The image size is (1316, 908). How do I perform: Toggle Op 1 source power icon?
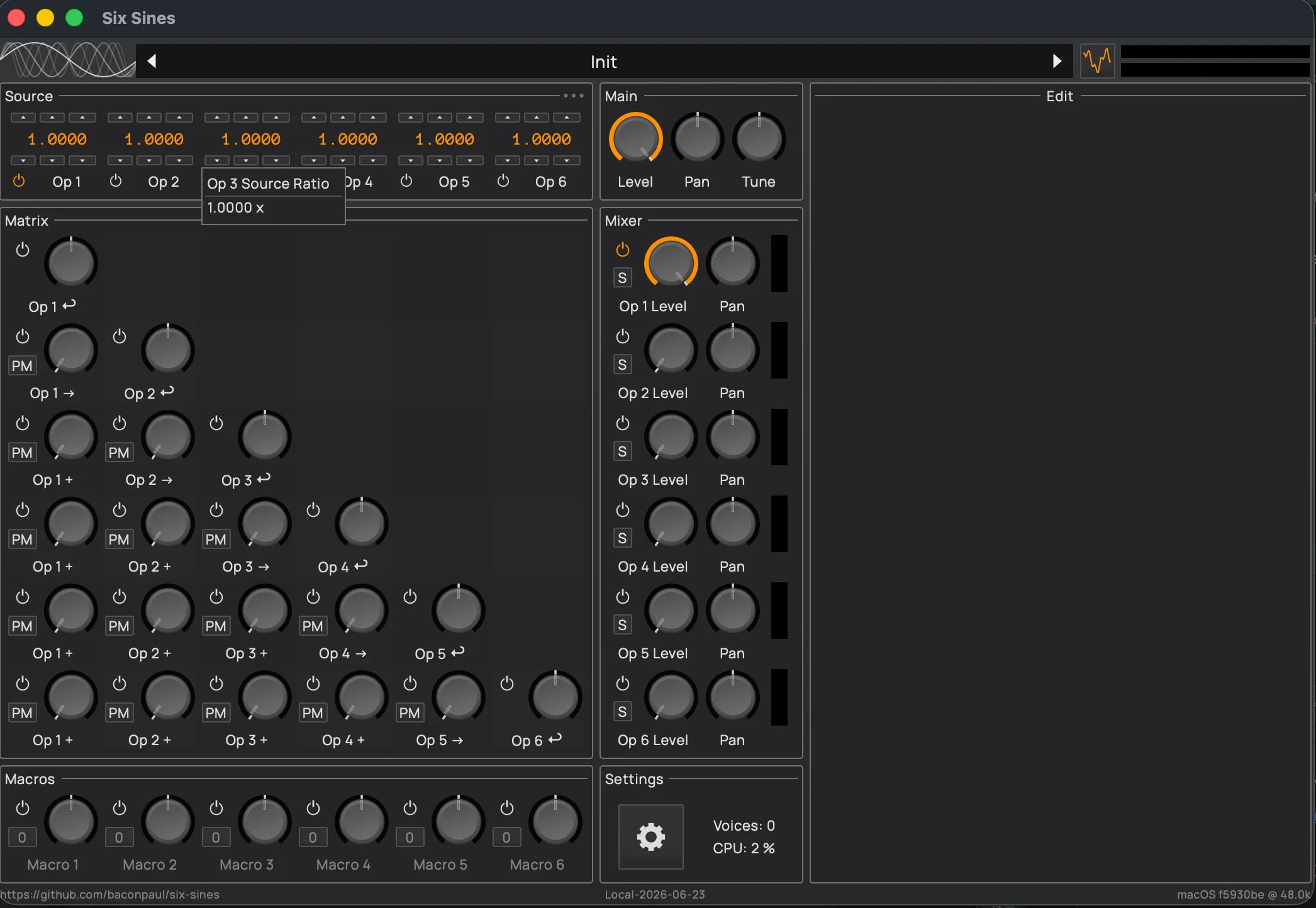pyautogui.click(x=19, y=181)
